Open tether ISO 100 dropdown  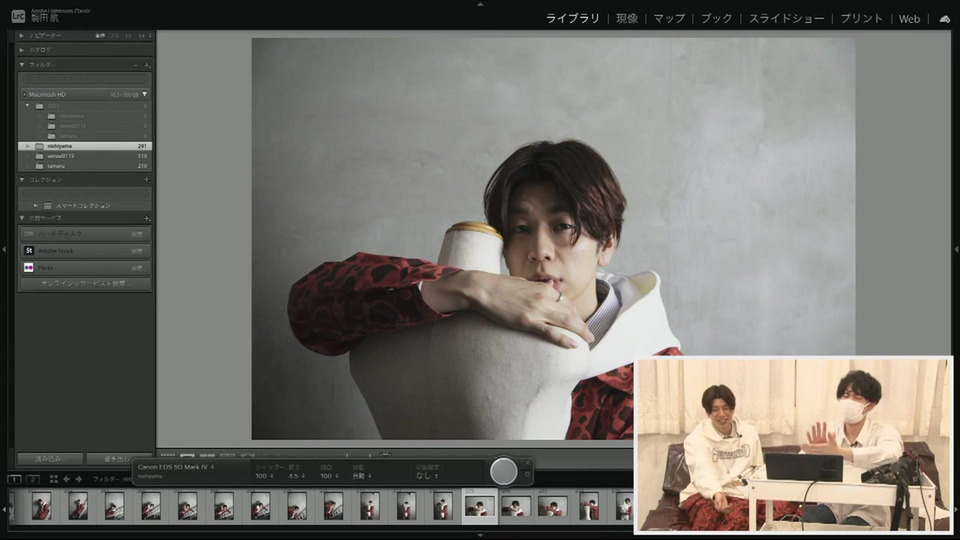coord(329,476)
